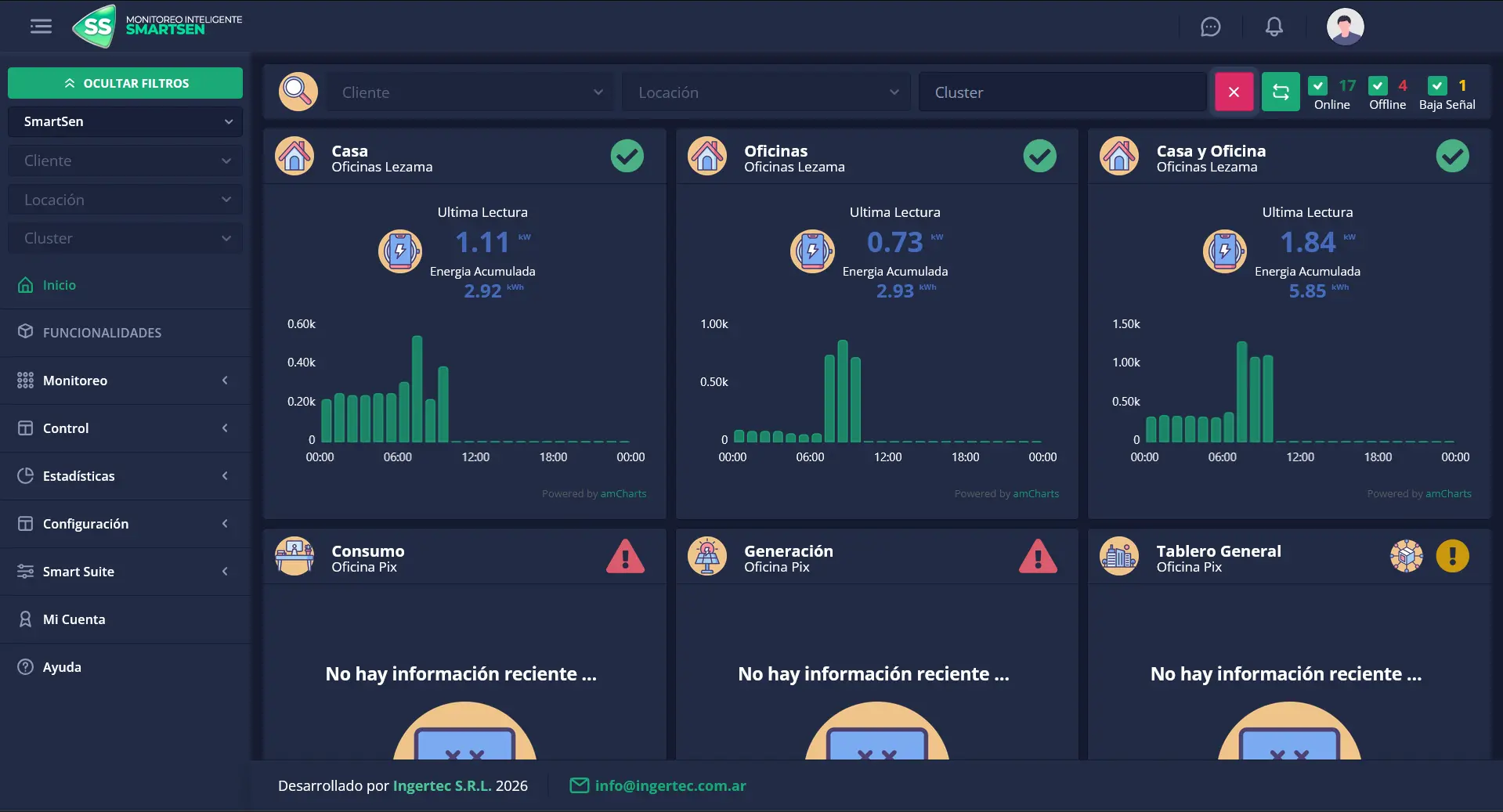Click the Casa y Oficina house icon

(1119, 156)
